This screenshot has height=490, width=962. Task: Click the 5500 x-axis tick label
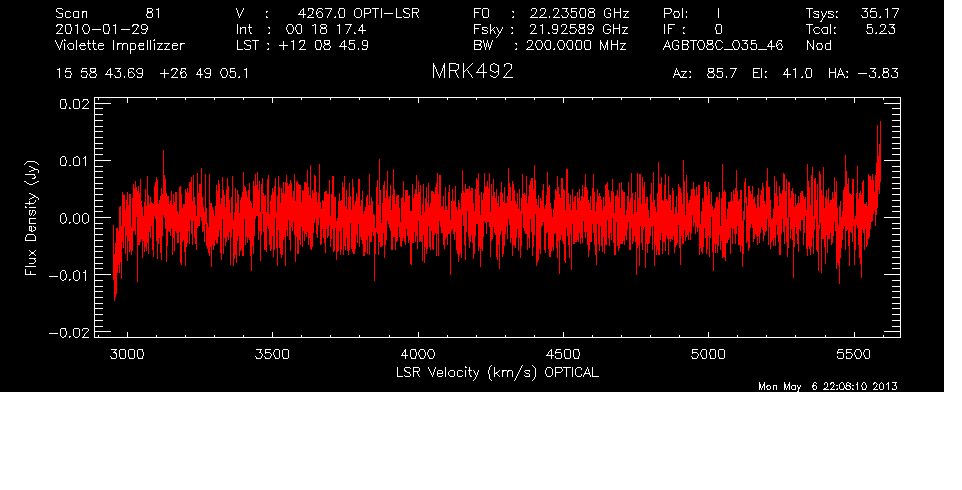853,354
